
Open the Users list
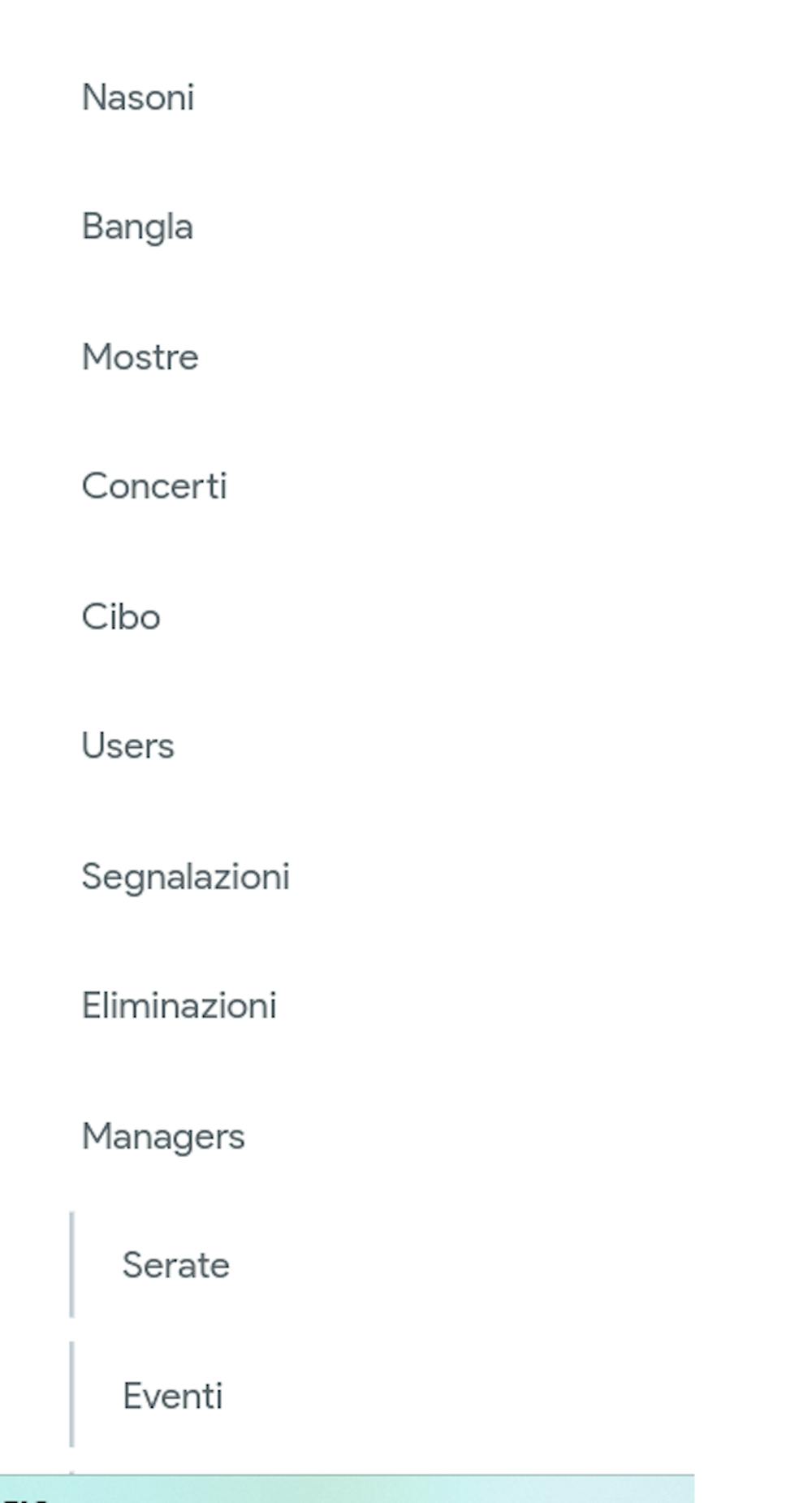point(127,746)
